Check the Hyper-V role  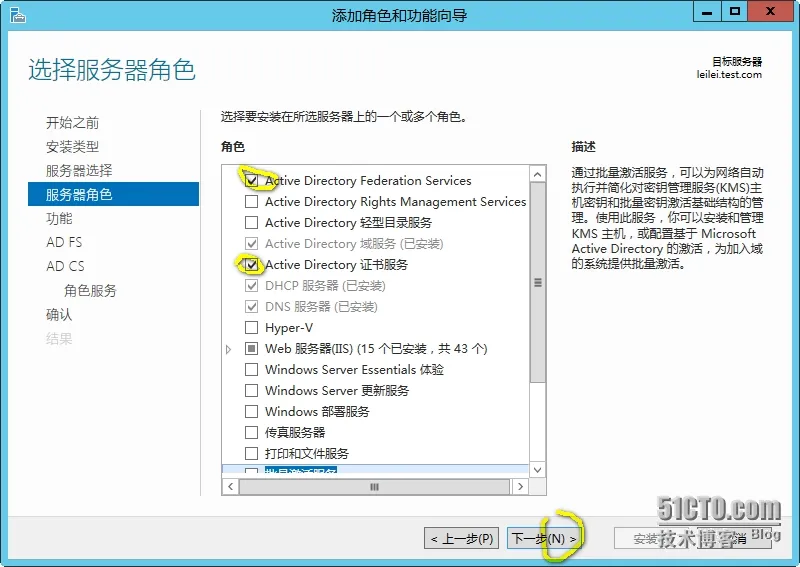coord(252,327)
